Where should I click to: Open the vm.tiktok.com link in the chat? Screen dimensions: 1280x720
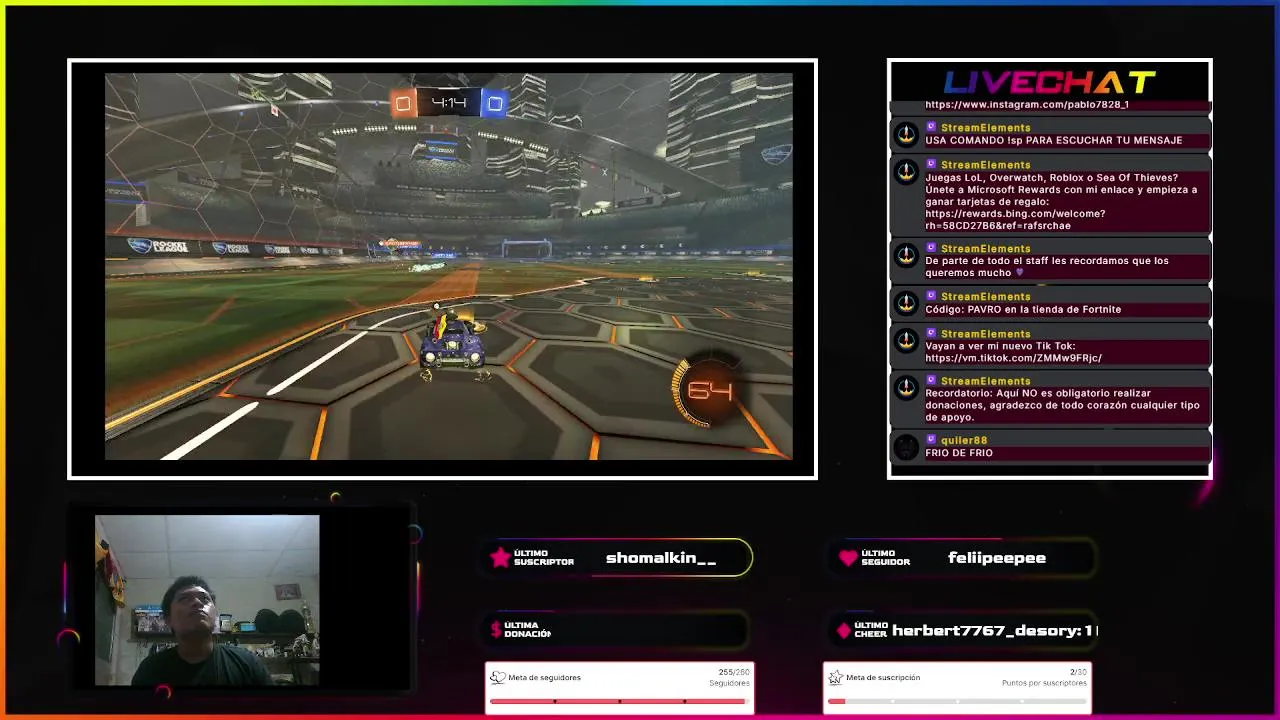[x=1013, y=358]
